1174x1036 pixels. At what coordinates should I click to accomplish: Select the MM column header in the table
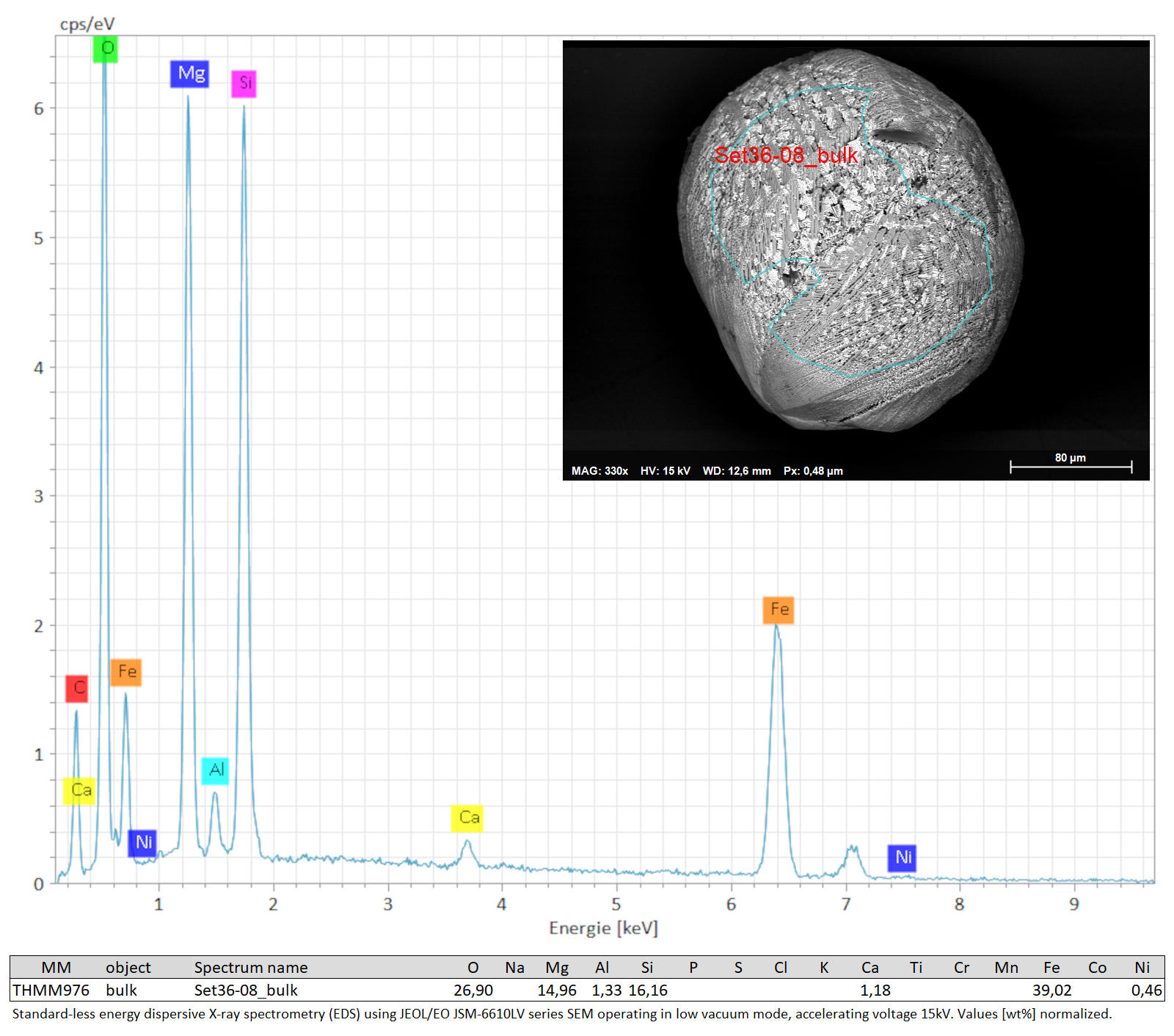pos(56,968)
